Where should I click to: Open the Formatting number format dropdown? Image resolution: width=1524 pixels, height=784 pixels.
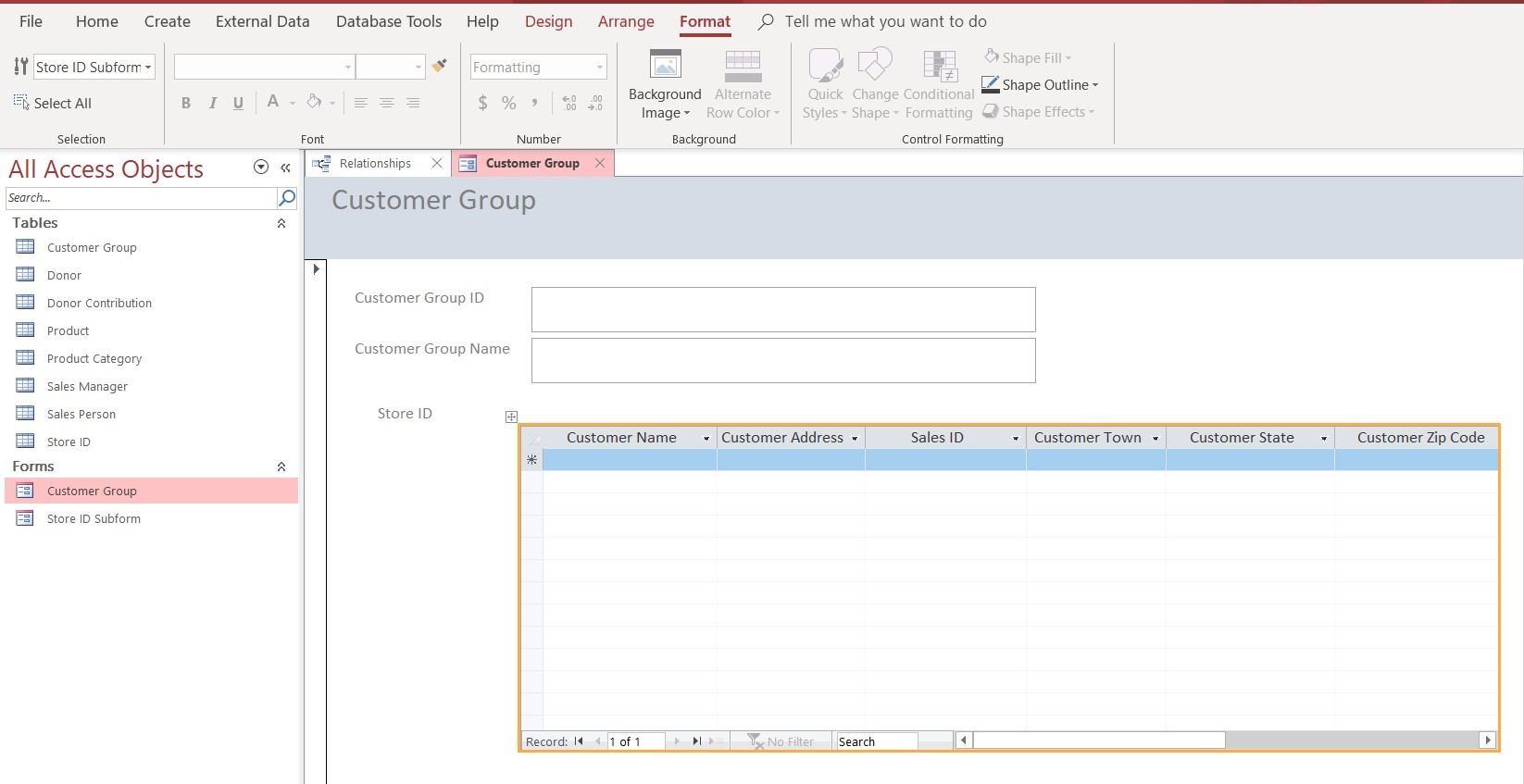(x=599, y=67)
